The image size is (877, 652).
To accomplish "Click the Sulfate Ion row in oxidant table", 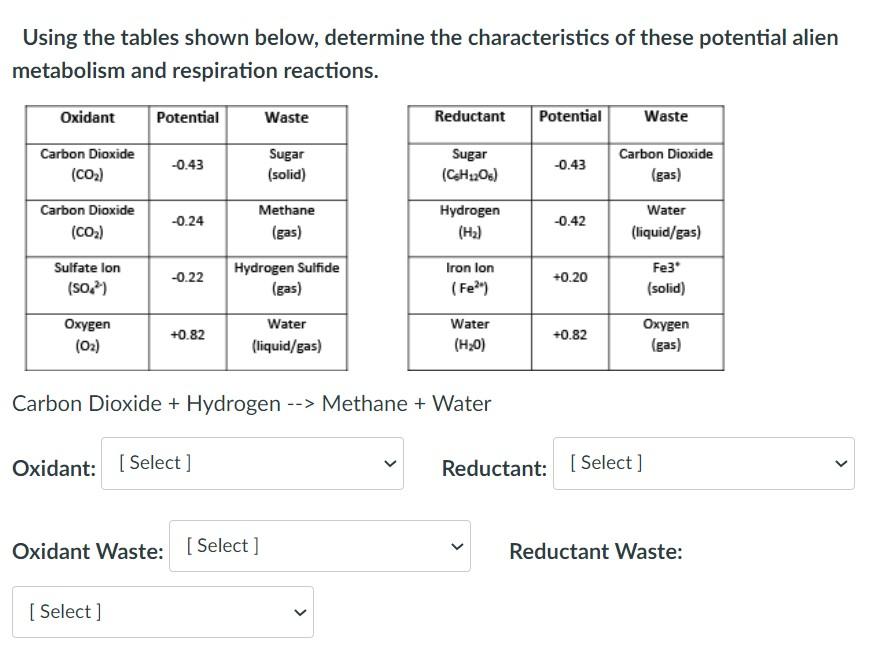I will click(x=87, y=278).
